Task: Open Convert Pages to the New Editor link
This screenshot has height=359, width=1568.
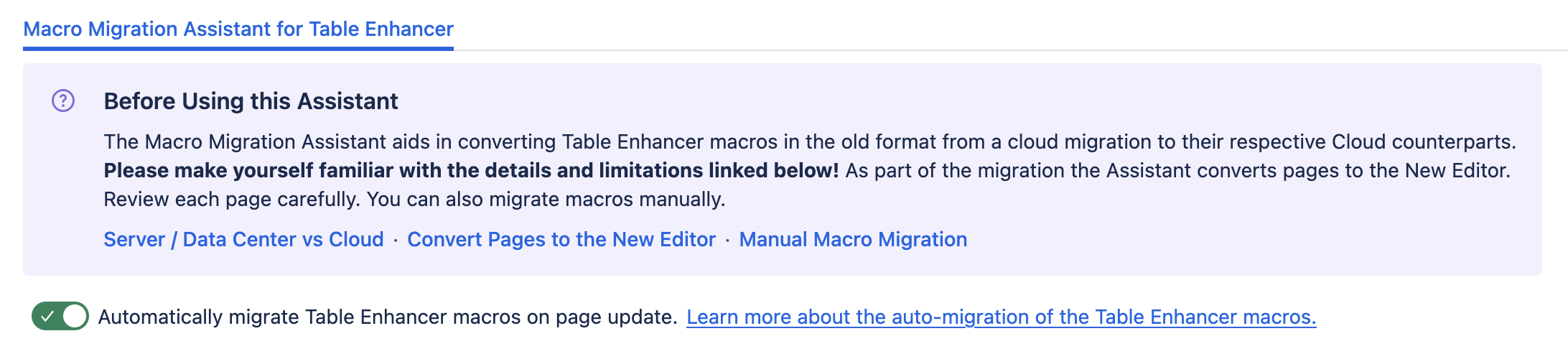Action: (561, 239)
